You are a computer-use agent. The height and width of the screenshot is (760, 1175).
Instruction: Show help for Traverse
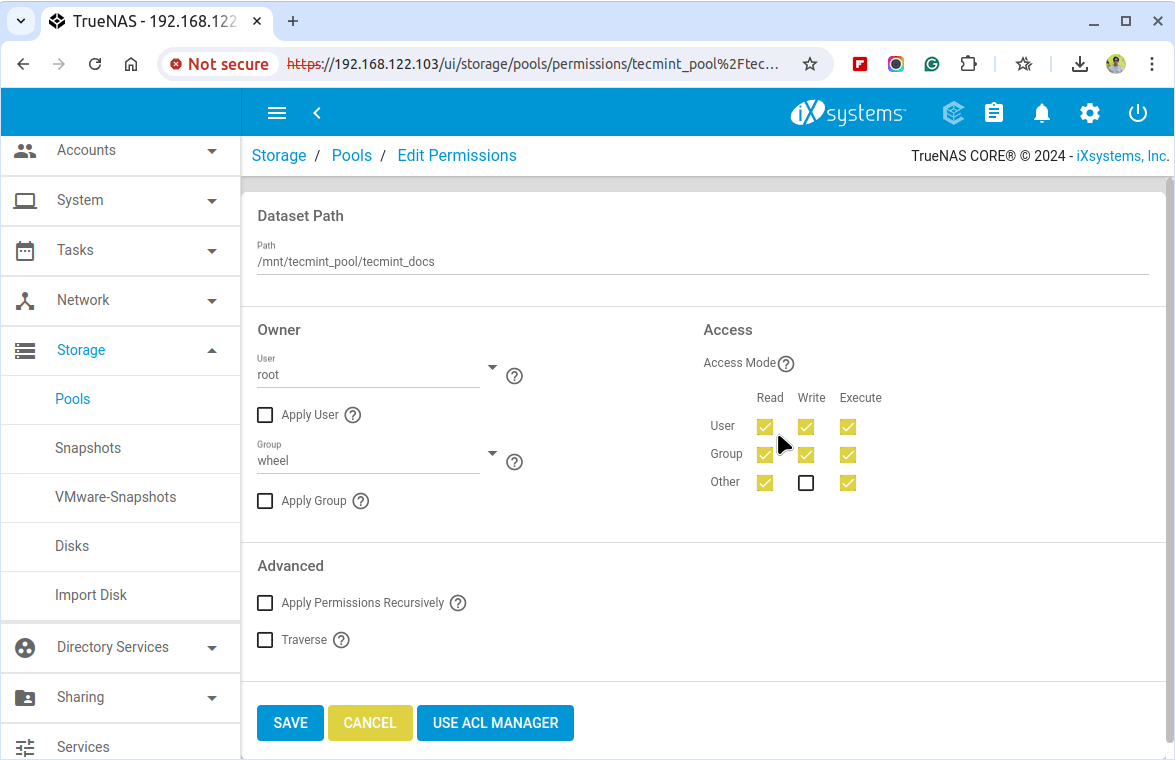click(341, 640)
